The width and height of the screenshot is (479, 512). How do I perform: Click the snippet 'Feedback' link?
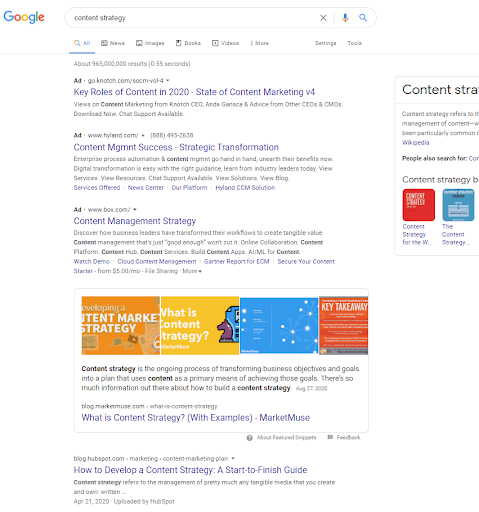point(348,437)
